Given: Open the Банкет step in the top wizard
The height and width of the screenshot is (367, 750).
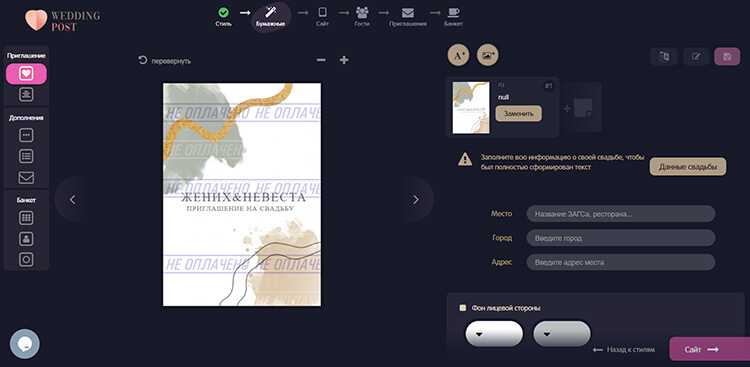Looking at the screenshot, I should pos(453,16).
